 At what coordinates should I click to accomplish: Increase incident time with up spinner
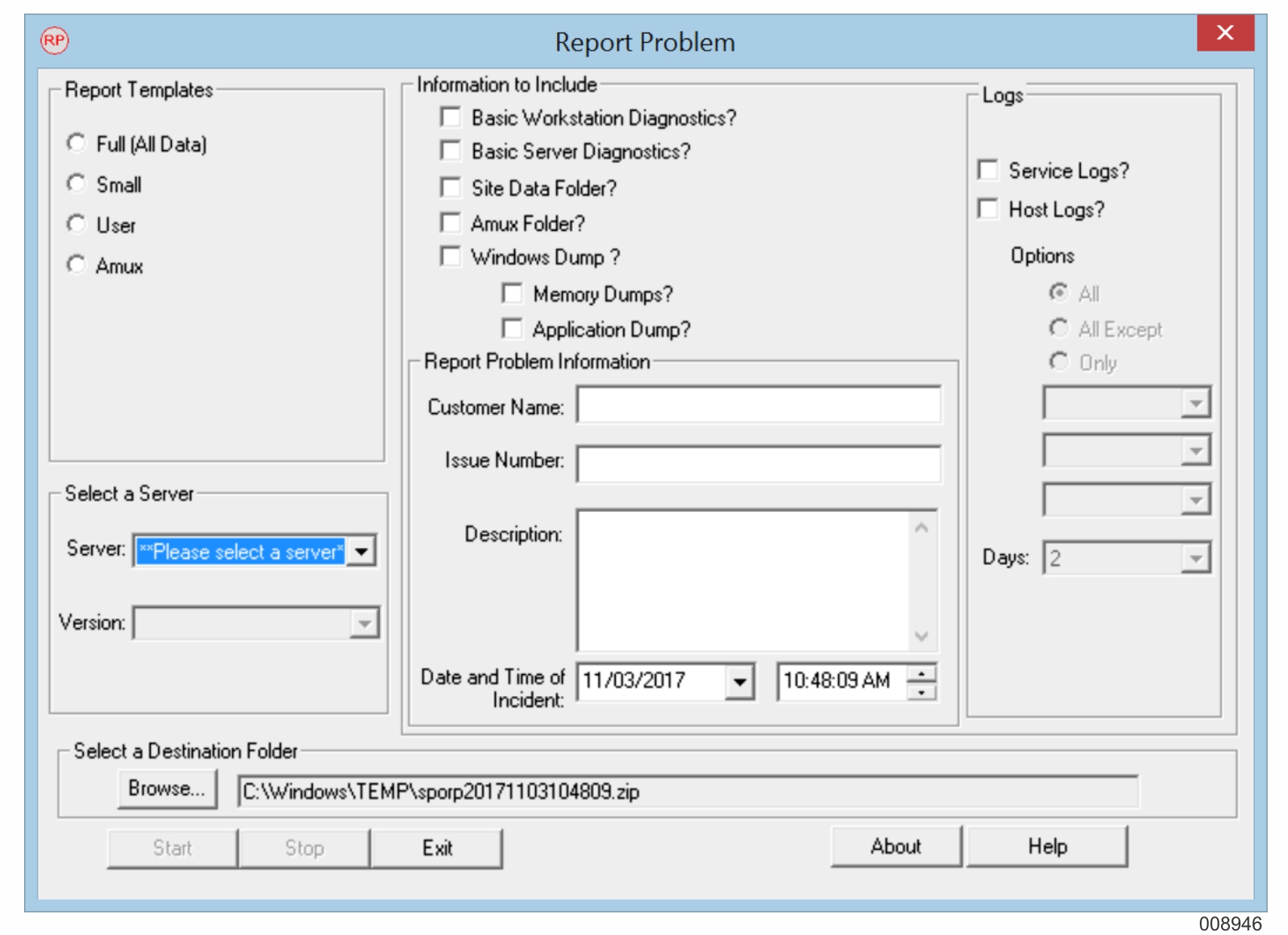tap(922, 673)
